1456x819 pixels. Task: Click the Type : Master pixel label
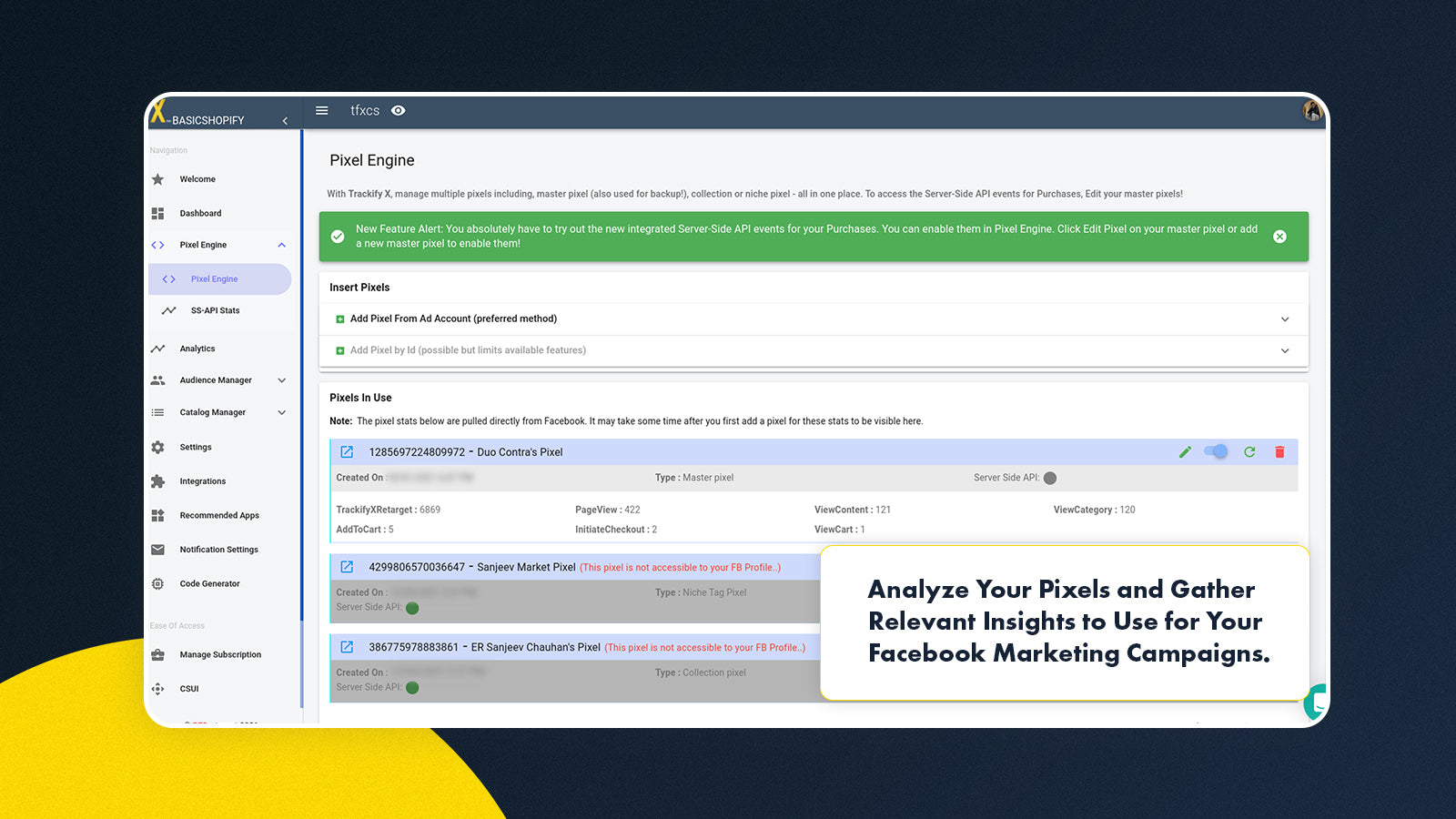tap(694, 478)
